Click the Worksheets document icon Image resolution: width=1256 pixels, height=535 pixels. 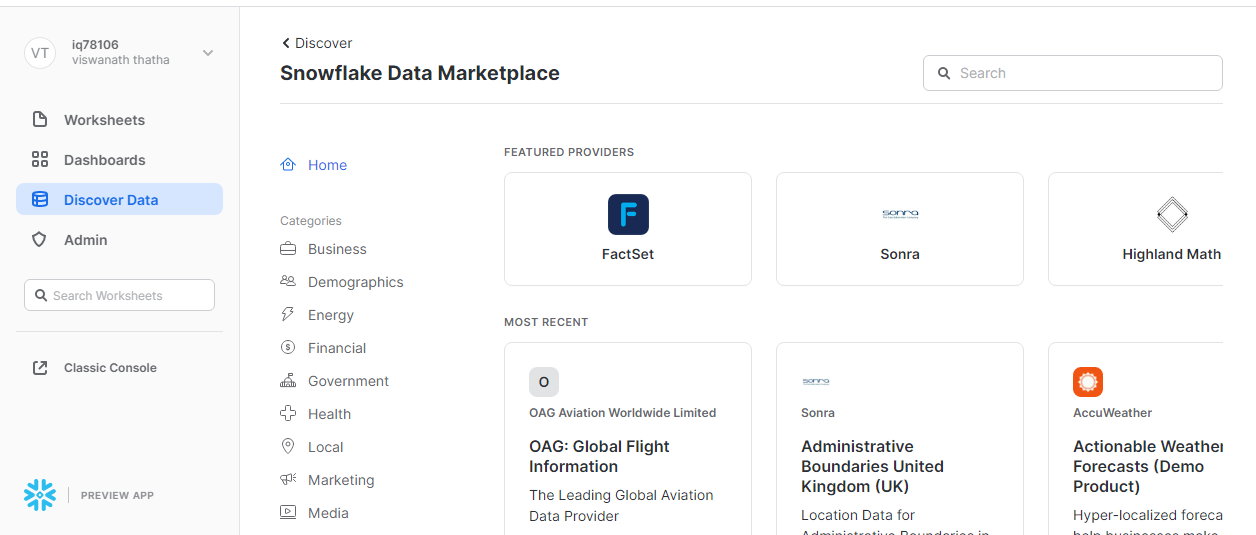[40, 120]
